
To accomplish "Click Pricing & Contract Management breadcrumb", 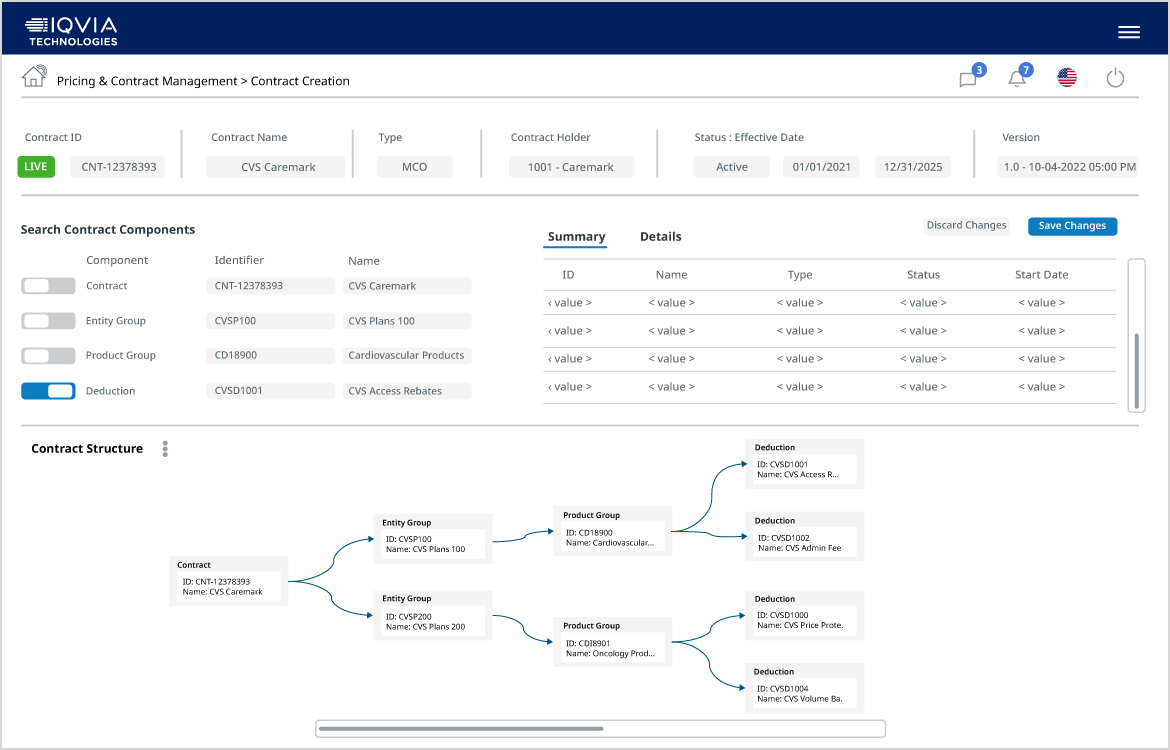I will pos(147,81).
